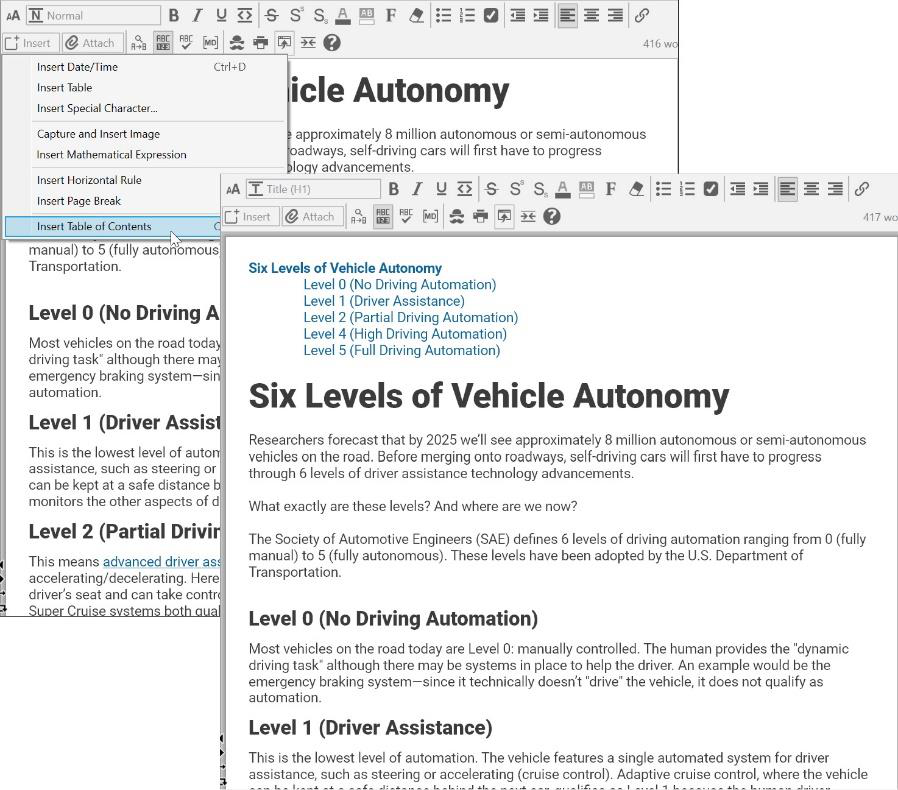Click the Six Levels of Vehicle Autonomy heading
The width and height of the screenshot is (898, 790).
[488, 396]
